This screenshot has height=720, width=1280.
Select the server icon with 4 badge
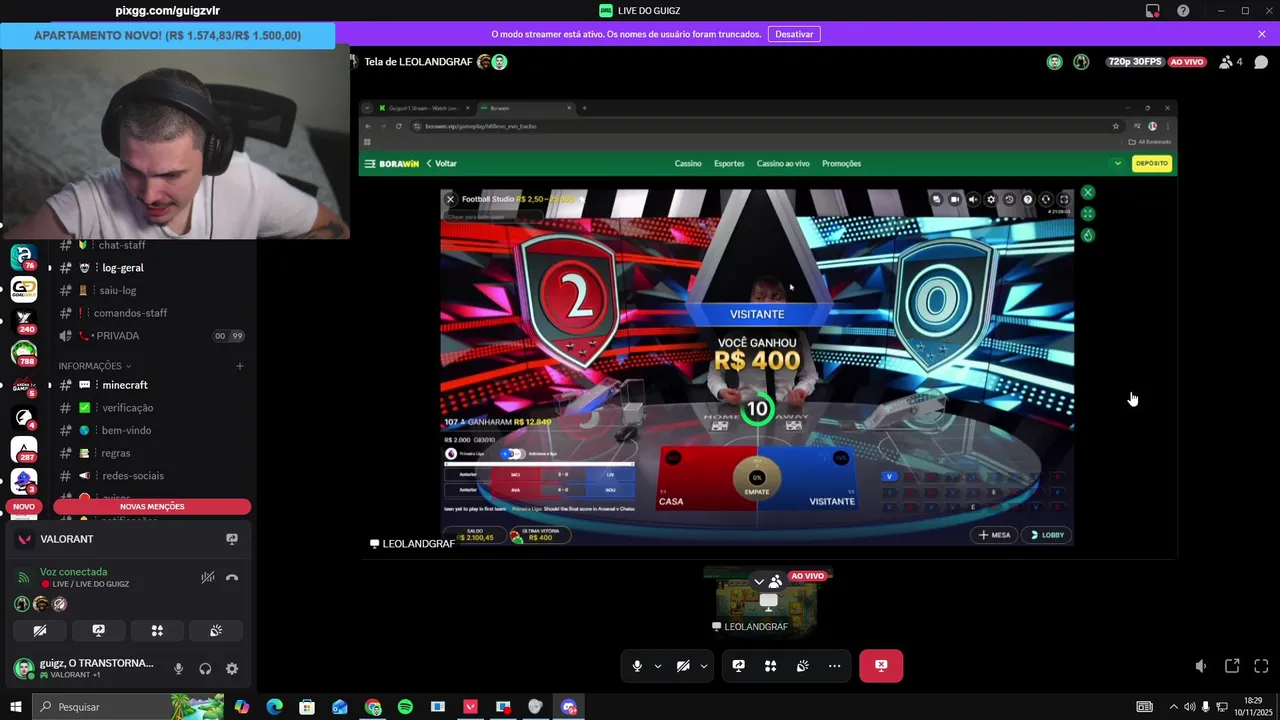(24, 417)
